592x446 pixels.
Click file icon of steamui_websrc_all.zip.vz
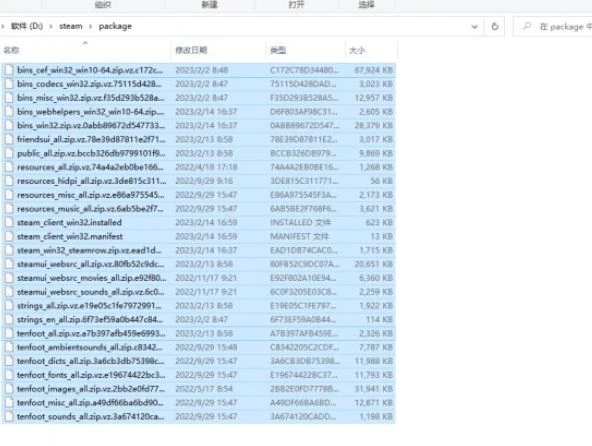9,264
